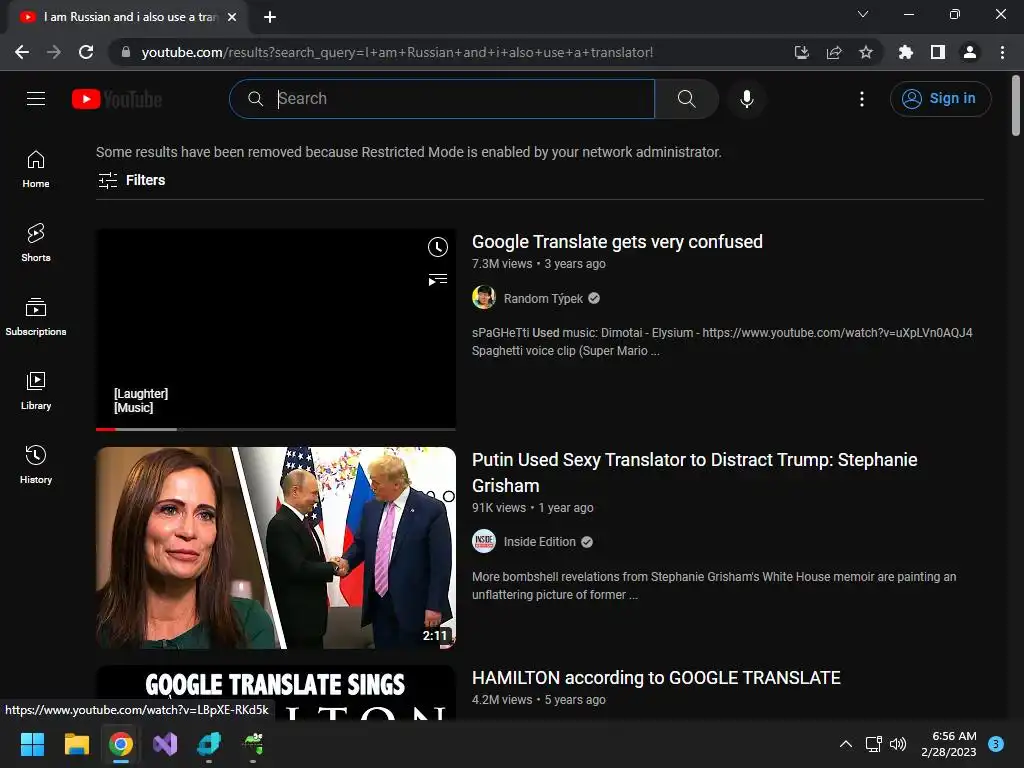Click the address bar URL
Screen dimensions: 1024x768
pyautogui.click(x=397, y=52)
